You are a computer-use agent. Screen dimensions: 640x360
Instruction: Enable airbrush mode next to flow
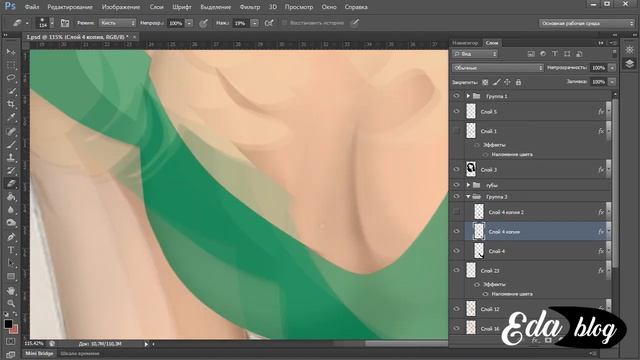pos(269,23)
